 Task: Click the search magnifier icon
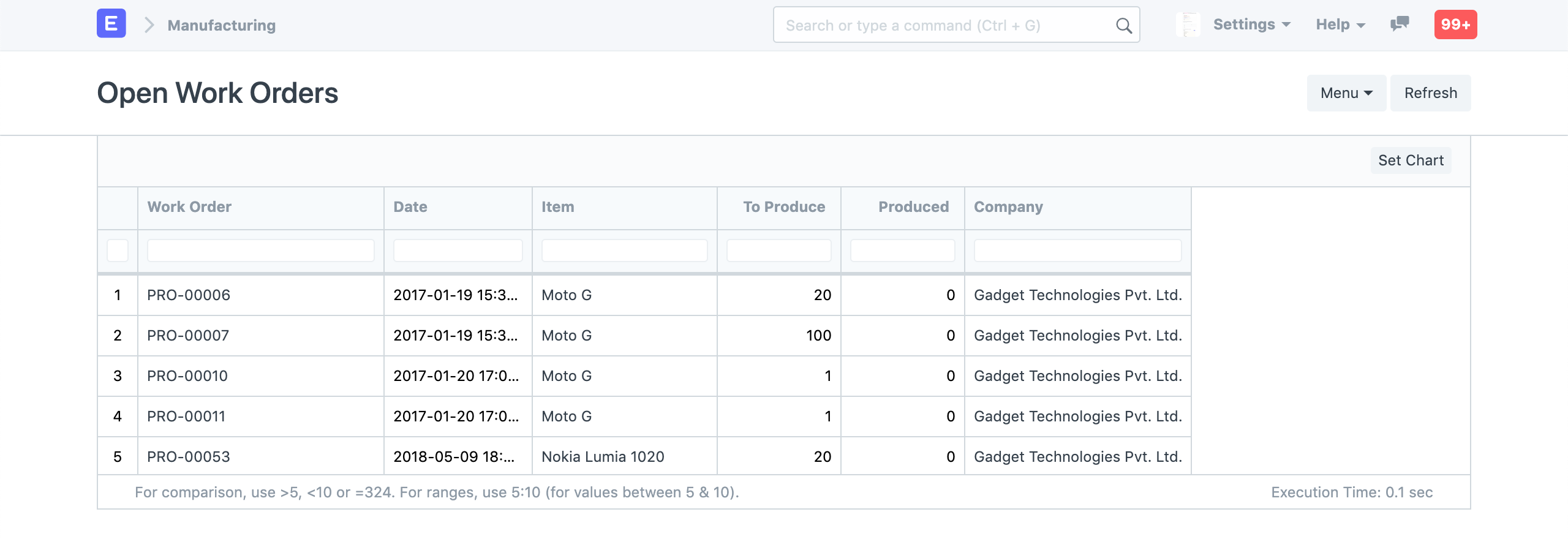pos(1123,26)
